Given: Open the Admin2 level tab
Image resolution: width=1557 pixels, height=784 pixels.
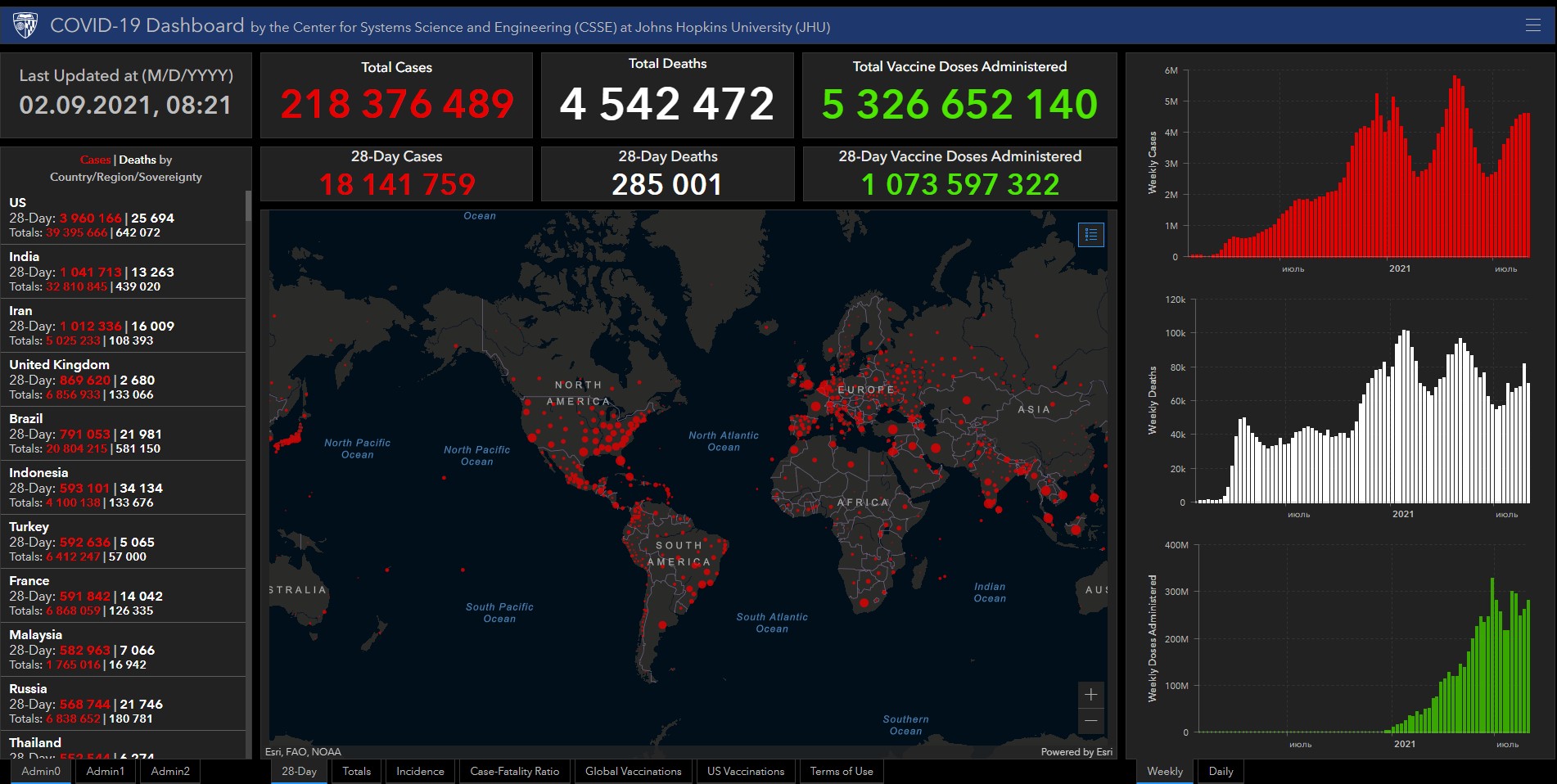Looking at the screenshot, I should click(170, 771).
